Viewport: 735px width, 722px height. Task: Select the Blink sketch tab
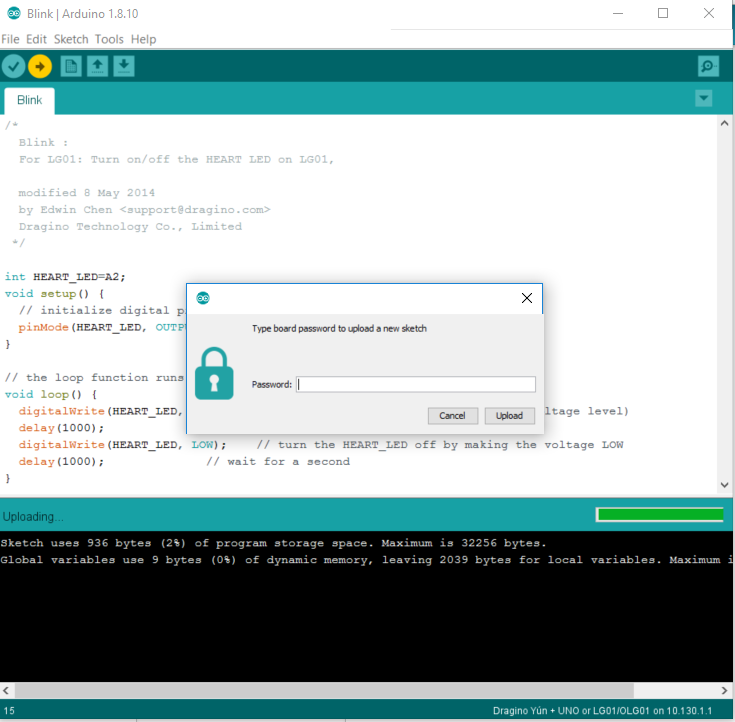click(x=30, y=100)
